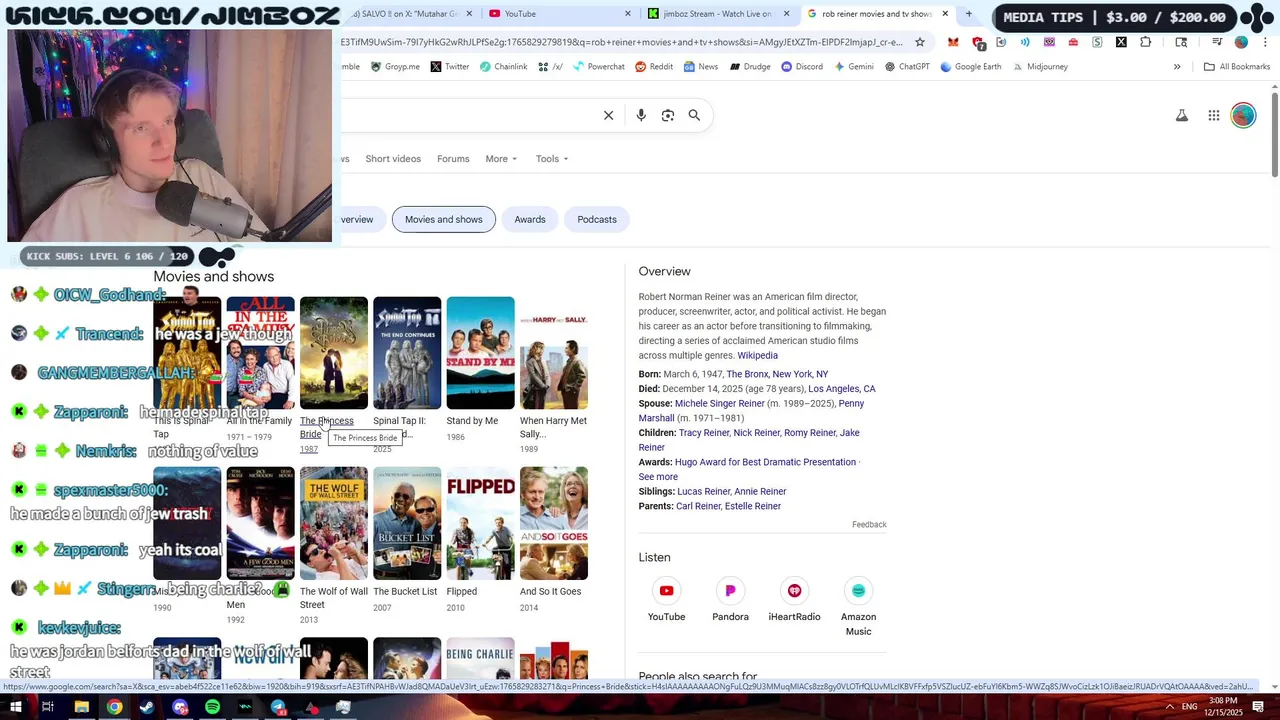Open Google Lens image search icon
The height and width of the screenshot is (720, 1280).
coord(668,115)
